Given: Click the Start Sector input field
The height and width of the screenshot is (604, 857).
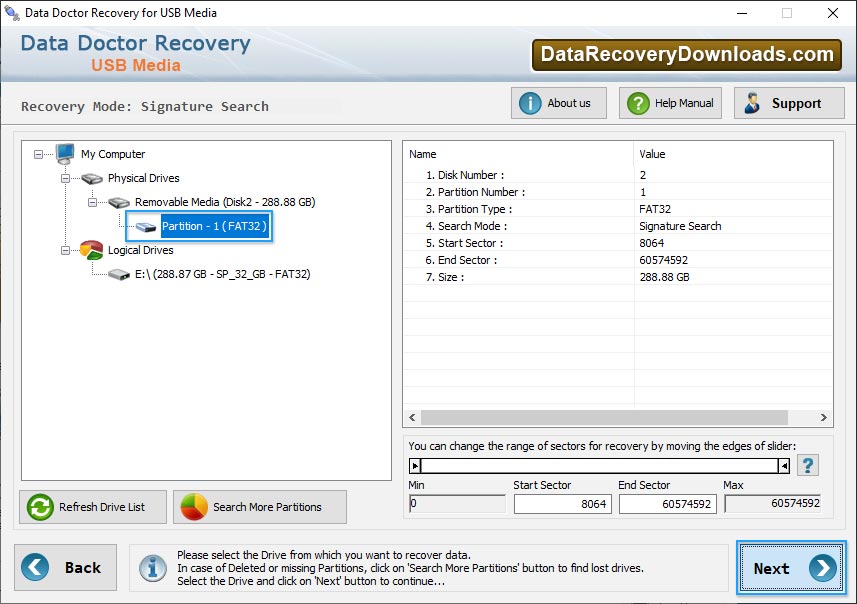Looking at the screenshot, I should tap(562, 504).
